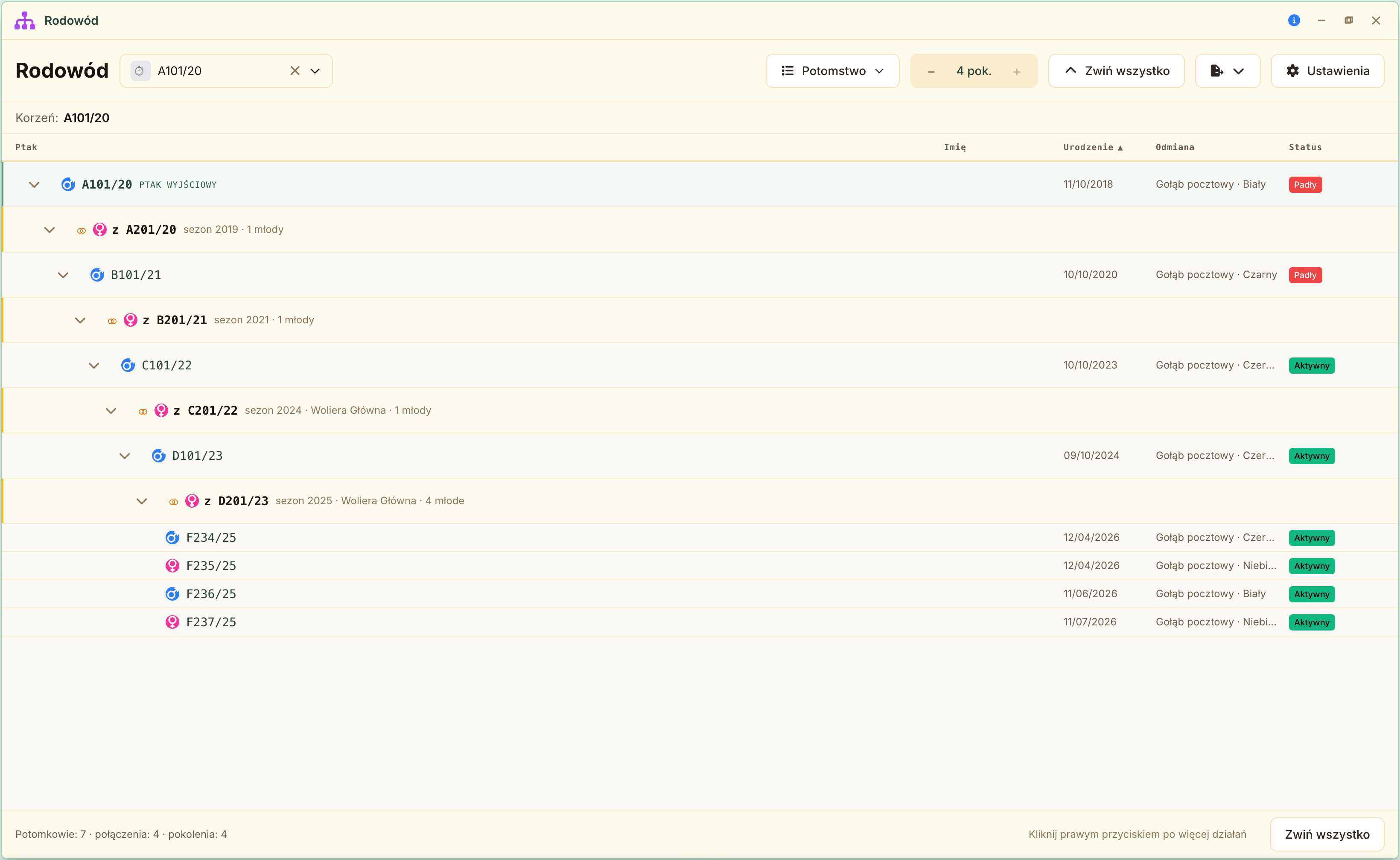The height and width of the screenshot is (860, 1400).
Task: Collapse the C101/22 row
Action: (x=94, y=365)
